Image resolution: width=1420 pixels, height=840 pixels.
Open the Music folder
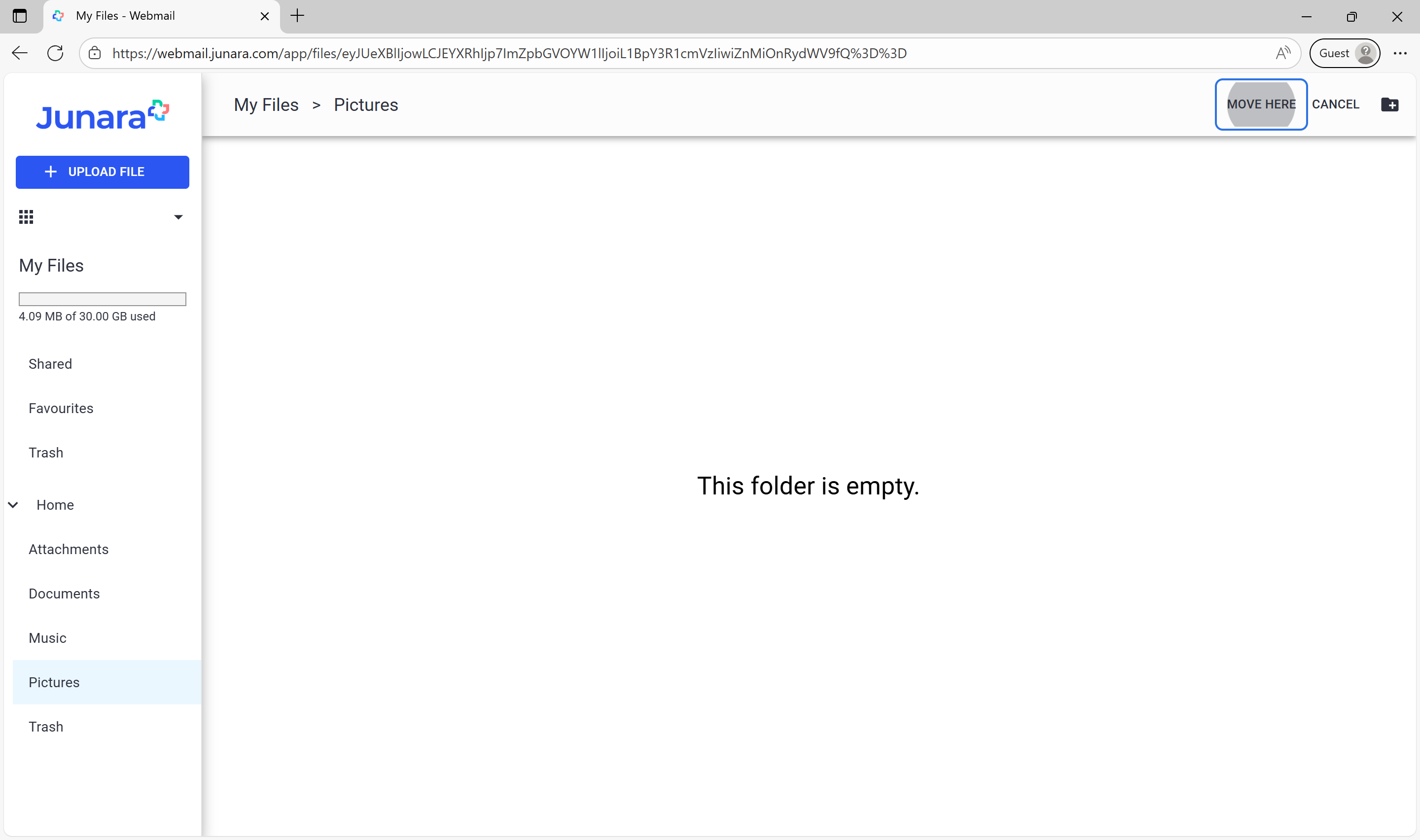click(x=47, y=638)
